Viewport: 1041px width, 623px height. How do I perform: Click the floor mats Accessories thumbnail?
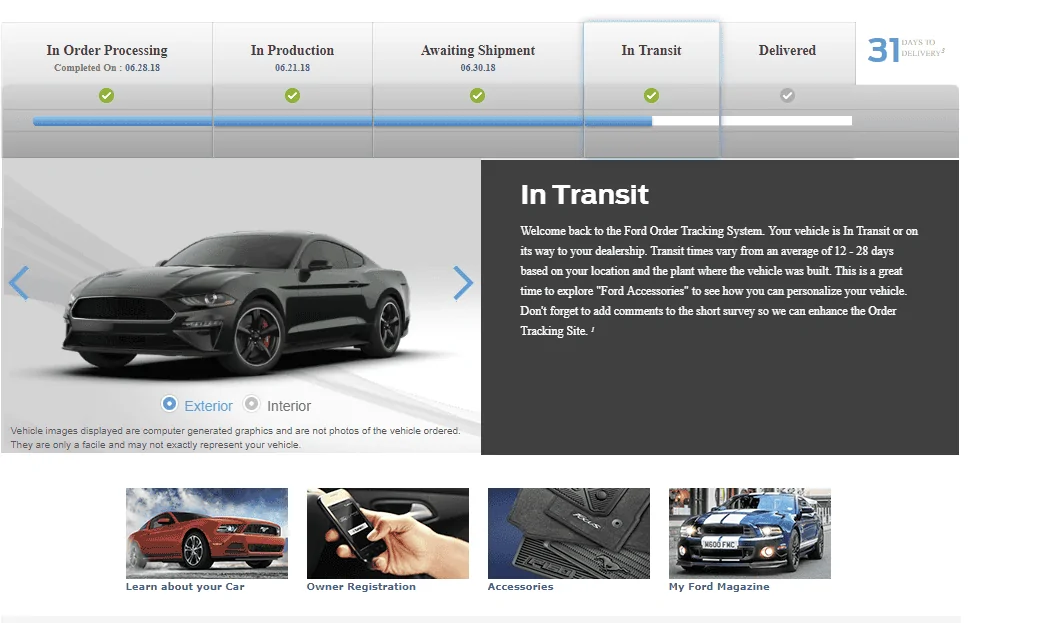tap(569, 533)
